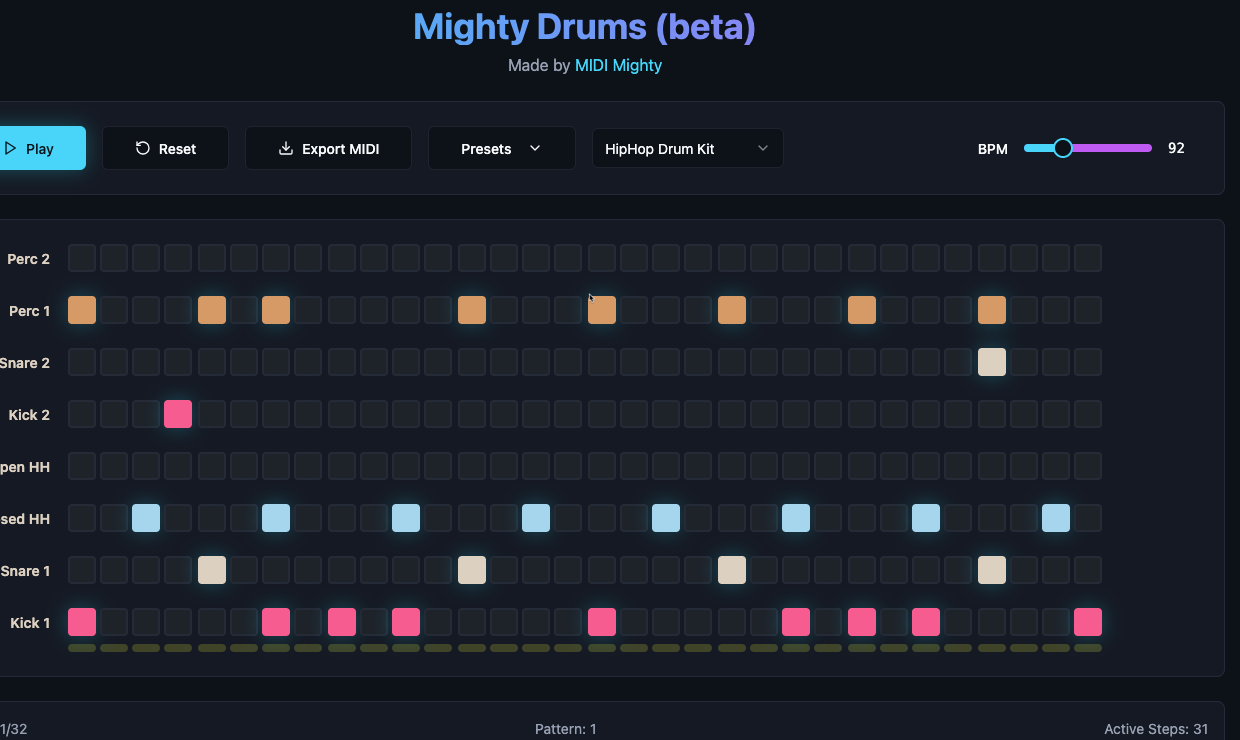The width and height of the screenshot is (1240, 740).
Task: Turn off the first Kick 1 step
Action: [81, 621]
